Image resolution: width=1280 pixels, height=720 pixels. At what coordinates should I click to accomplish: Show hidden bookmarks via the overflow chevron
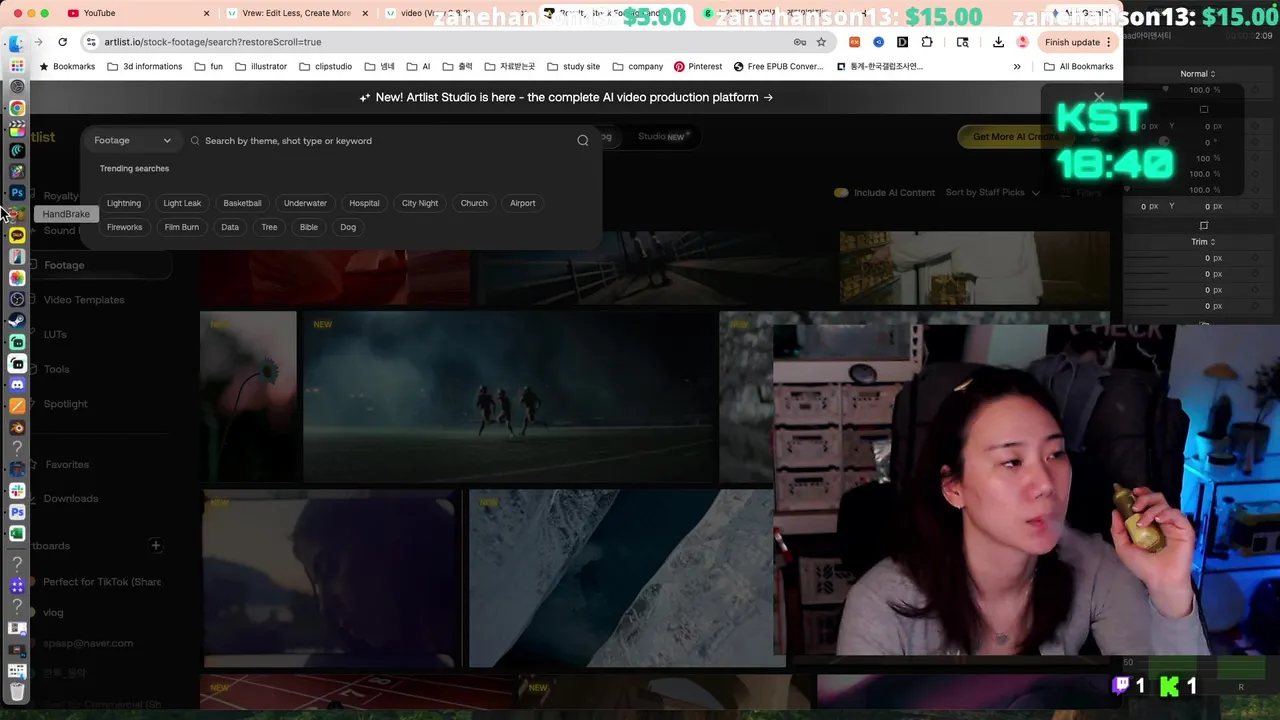point(1017,67)
